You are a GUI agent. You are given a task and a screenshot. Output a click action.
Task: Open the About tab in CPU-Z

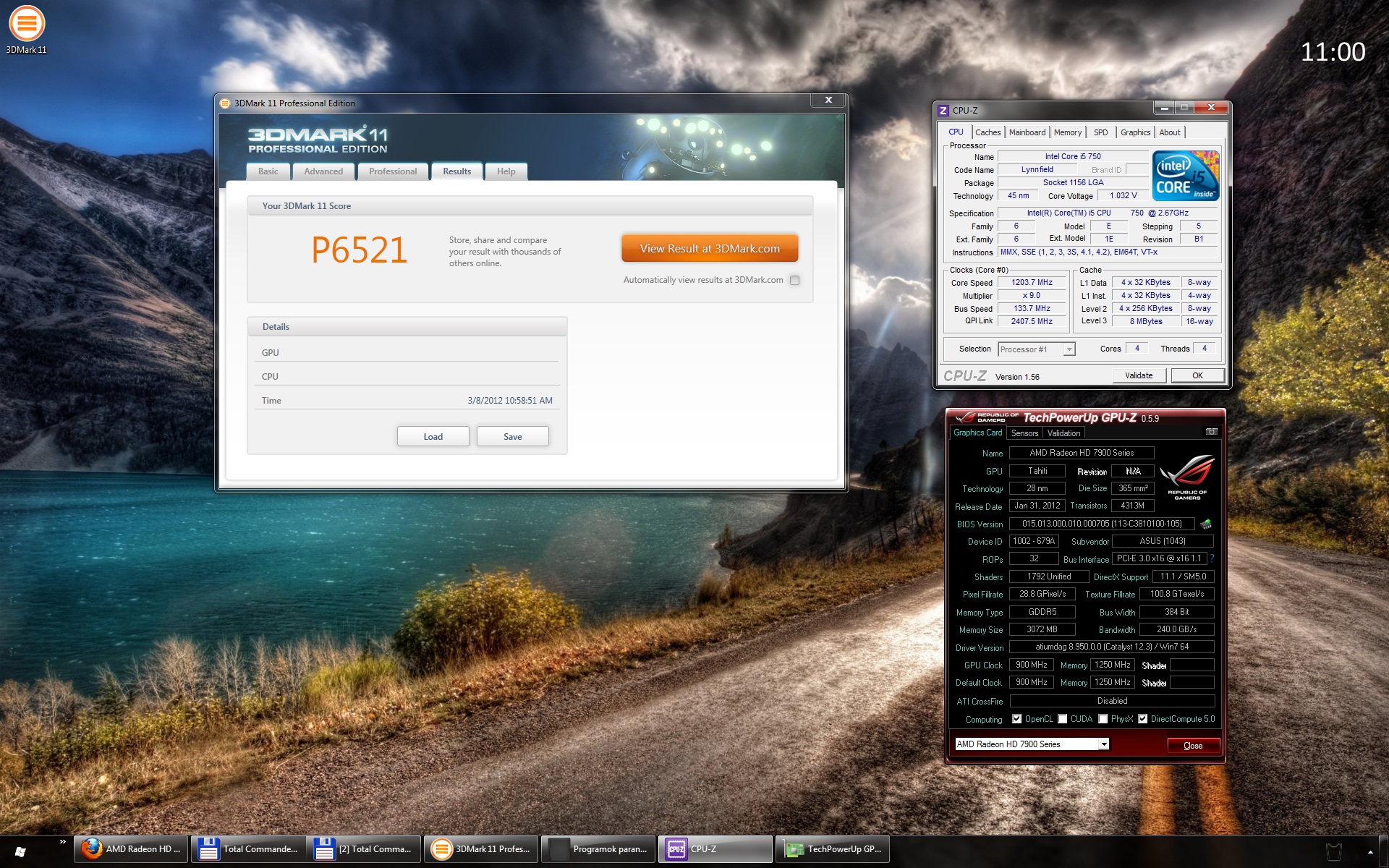1170,132
